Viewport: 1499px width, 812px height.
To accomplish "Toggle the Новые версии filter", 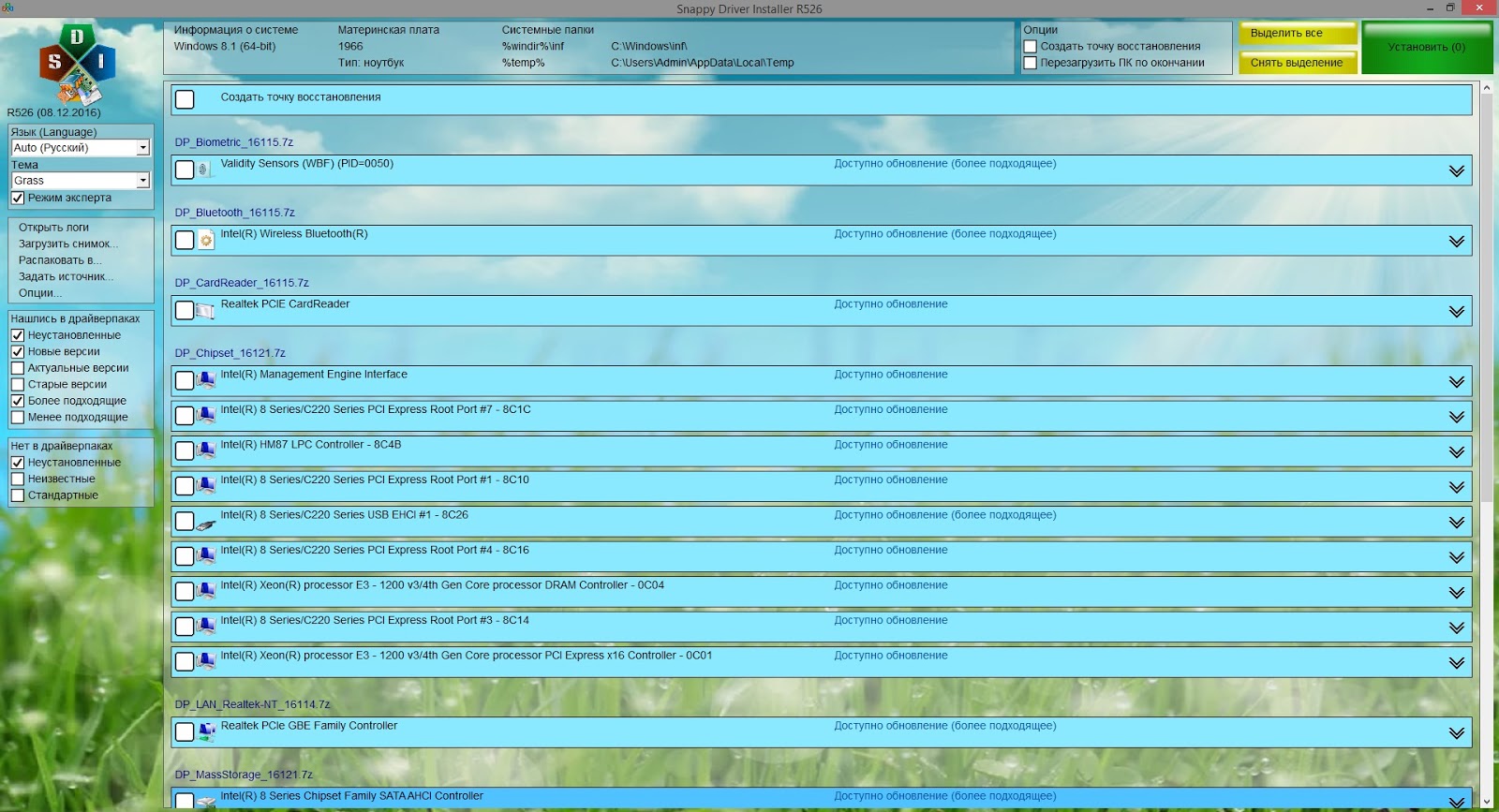I will coord(18,351).
